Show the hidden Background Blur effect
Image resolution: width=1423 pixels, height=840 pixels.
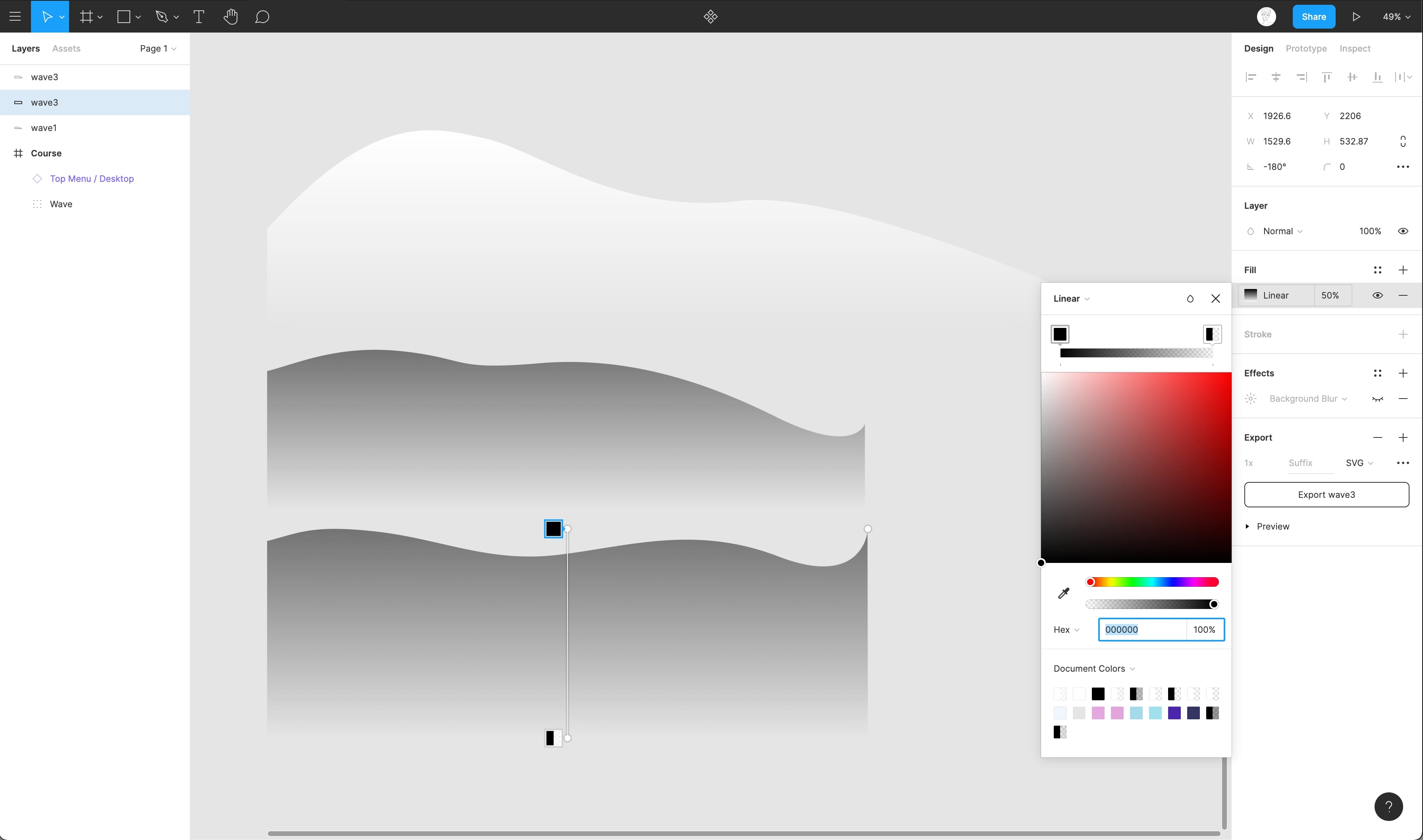coord(1377,399)
